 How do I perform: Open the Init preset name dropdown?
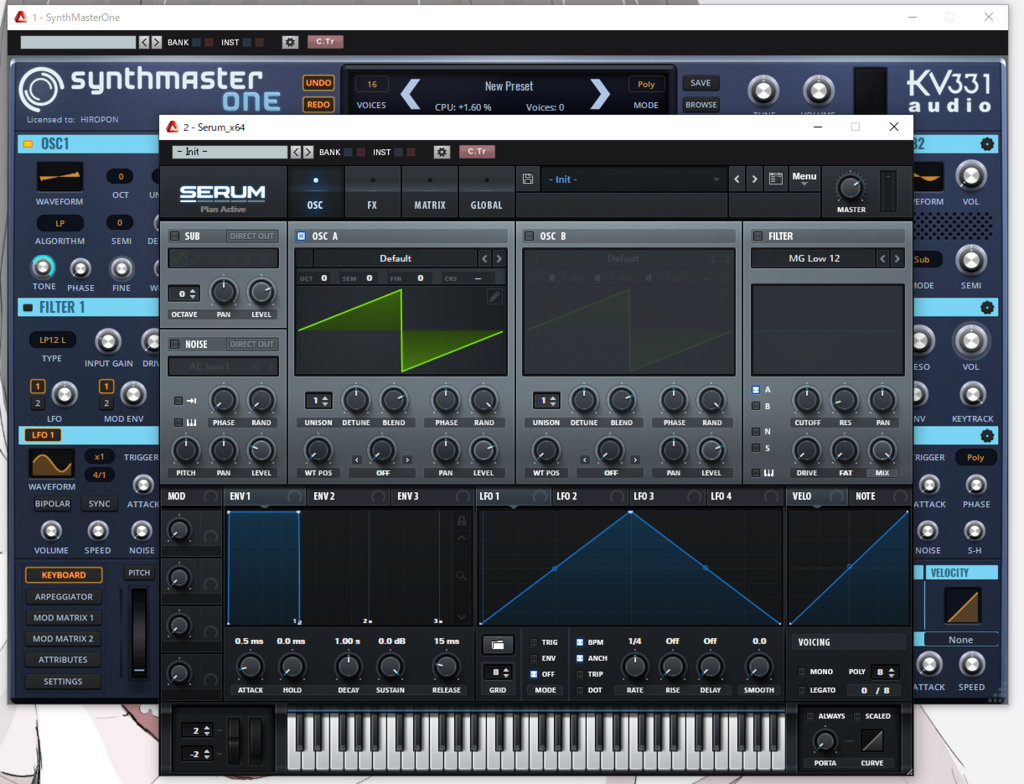(633, 179)
